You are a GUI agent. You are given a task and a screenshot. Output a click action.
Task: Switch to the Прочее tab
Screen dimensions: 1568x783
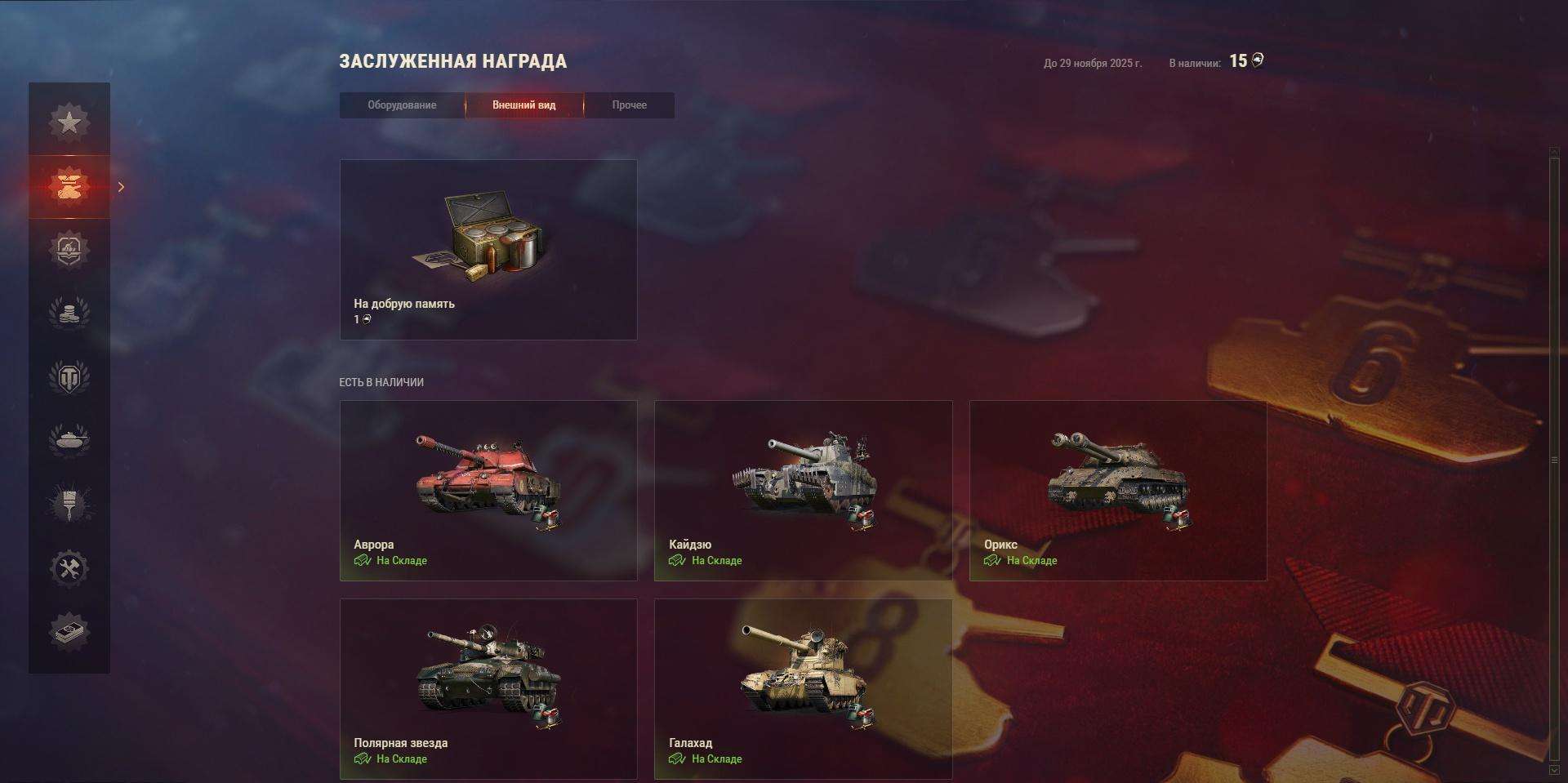coord(630,105)
